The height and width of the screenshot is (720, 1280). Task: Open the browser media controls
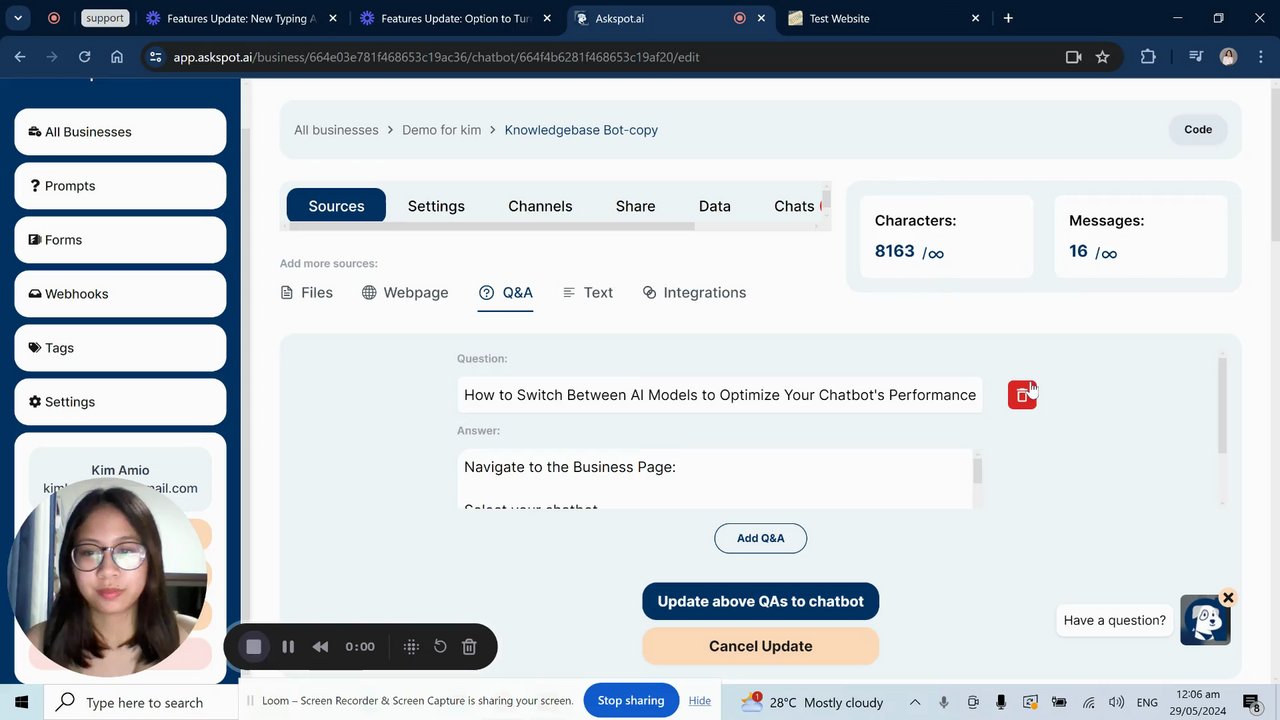click(x=1196, y=57)
